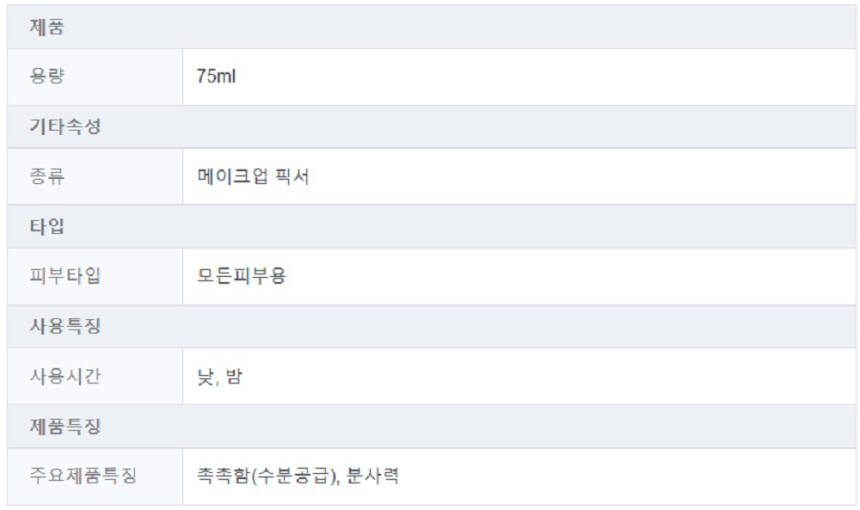860x510 pixels.
Task: Click the 촉촉함 feature text
Action: tap(224, 476)
